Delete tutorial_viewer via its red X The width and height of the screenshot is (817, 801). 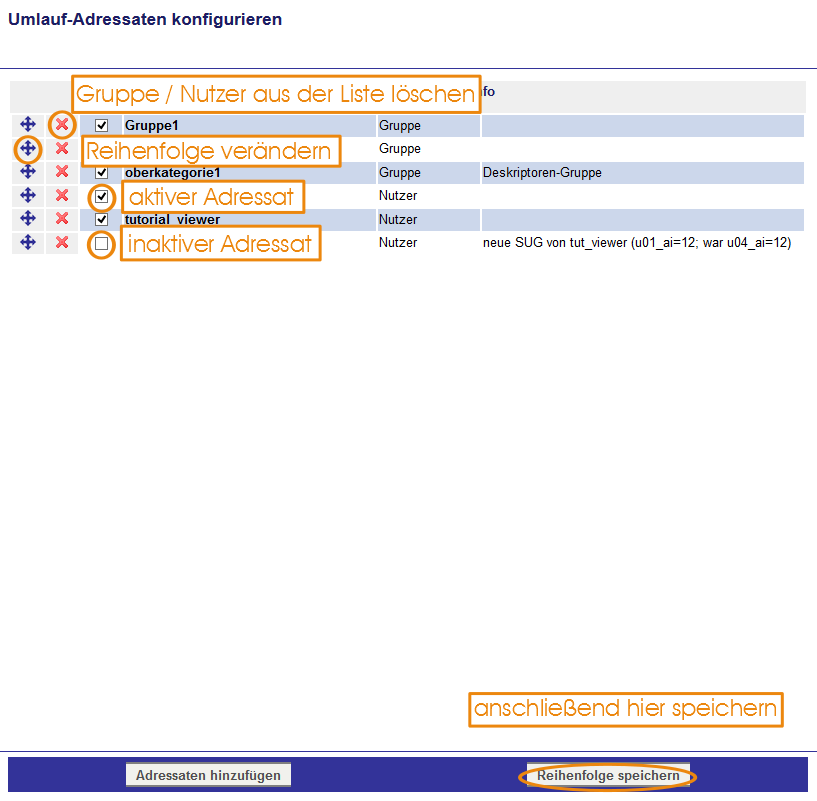62,218
